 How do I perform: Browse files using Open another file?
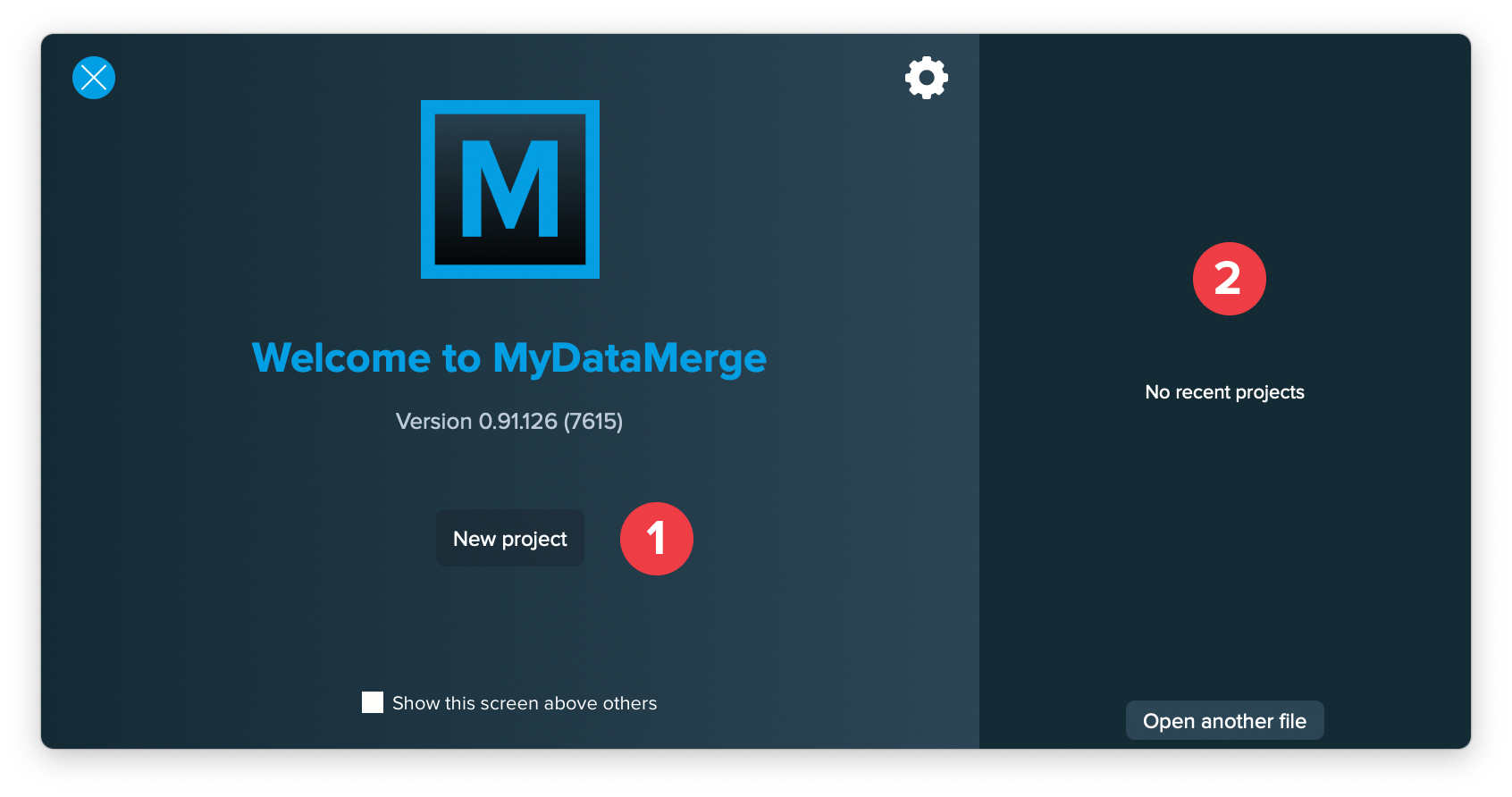tap(1224, 721)
